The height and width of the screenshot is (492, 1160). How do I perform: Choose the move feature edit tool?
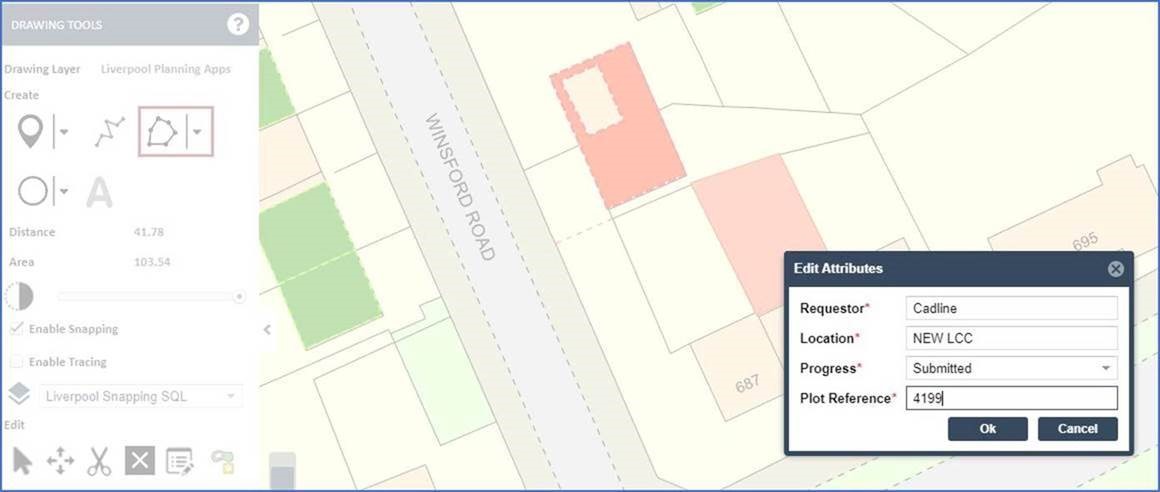point(60,461)
